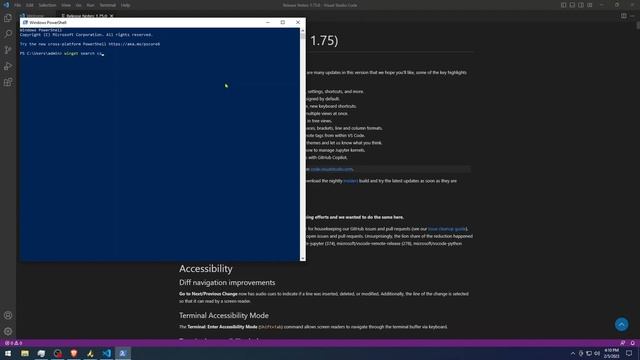This screenshot has height=360, width=640.
Task: Open the Go menu
Action: [x=79, y=5]
